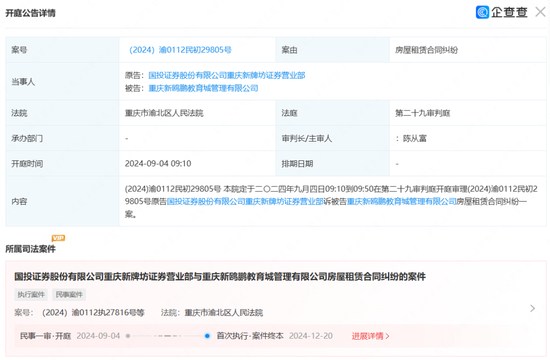Image resolution: width=550 pixels, height=360 pixels.
Task: Click timeline dot for 民事一审·开庭
Action: tap(128, 336)
